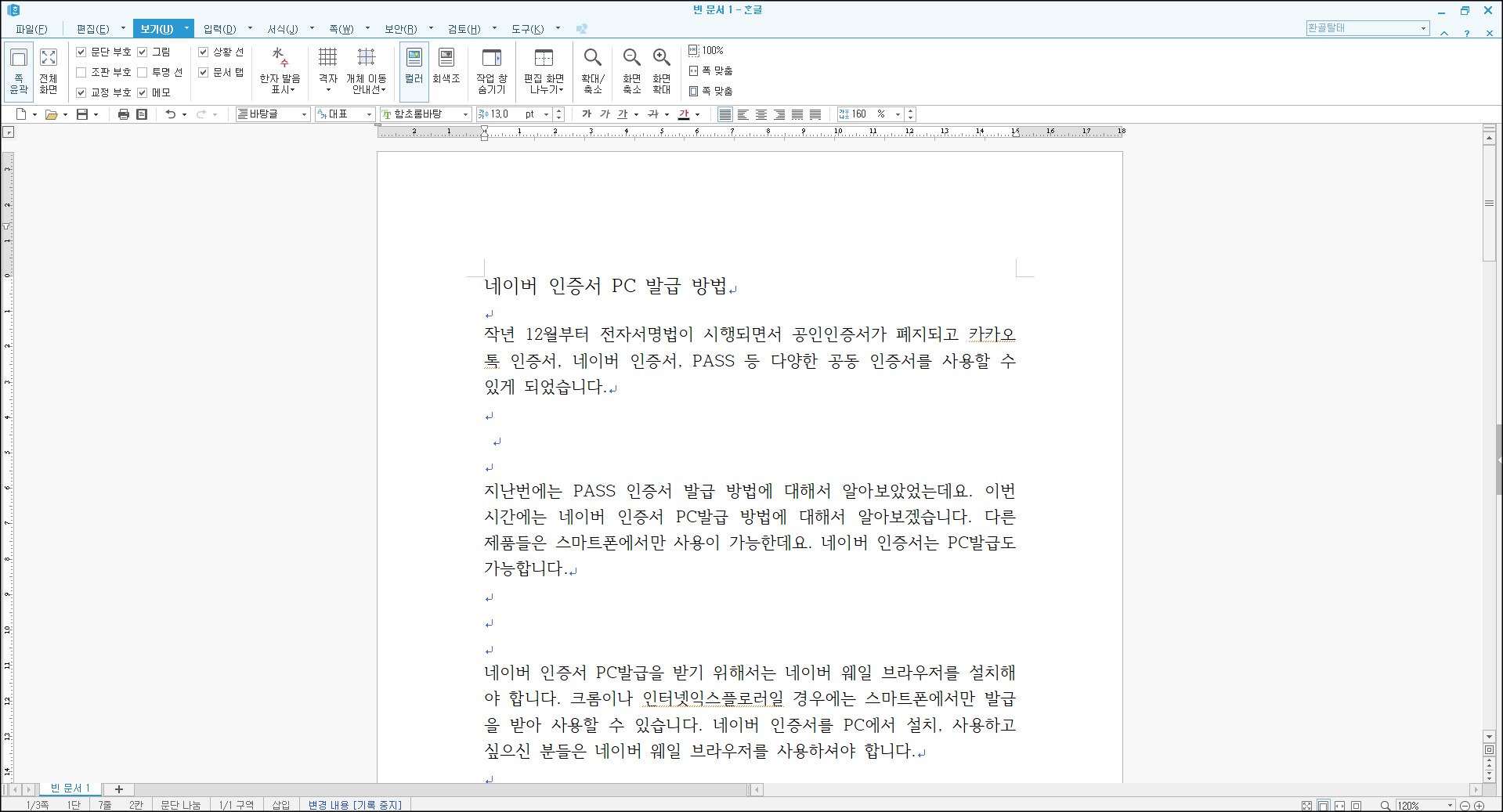Click the middle 폭 맞춤 fit width button

(x=711, y=70)
